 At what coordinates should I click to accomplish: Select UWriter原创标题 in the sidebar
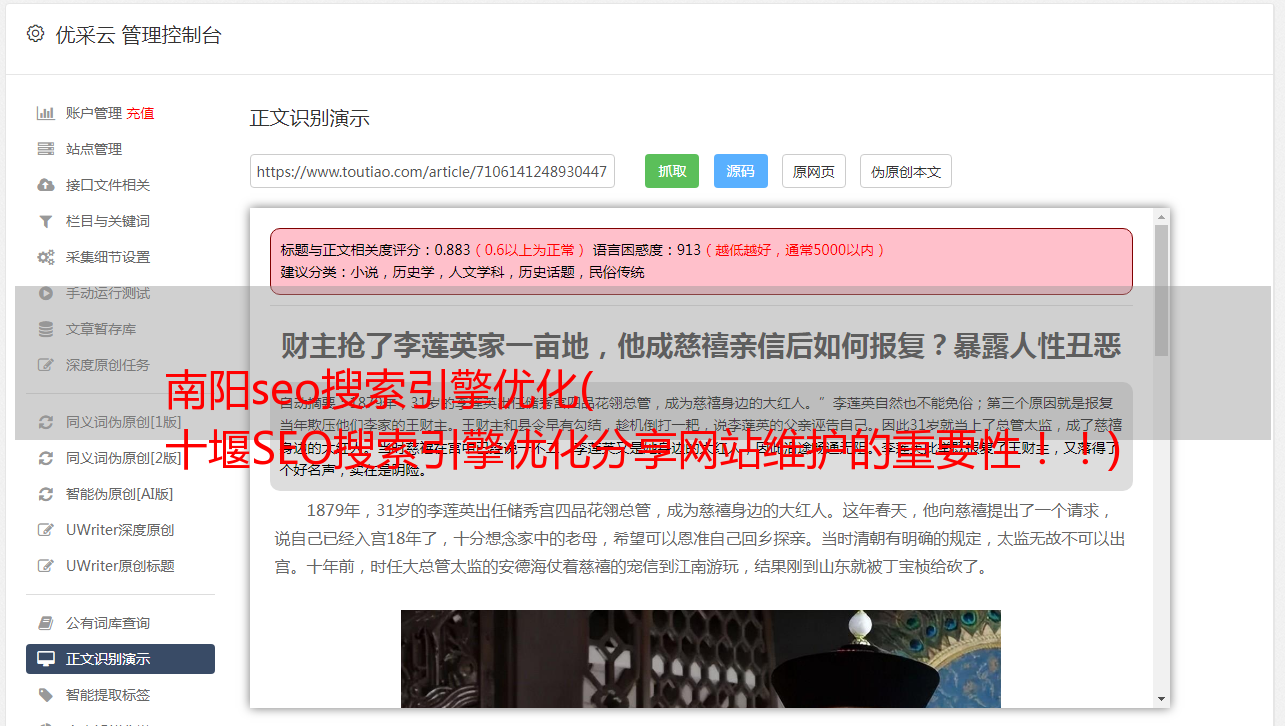120,566
